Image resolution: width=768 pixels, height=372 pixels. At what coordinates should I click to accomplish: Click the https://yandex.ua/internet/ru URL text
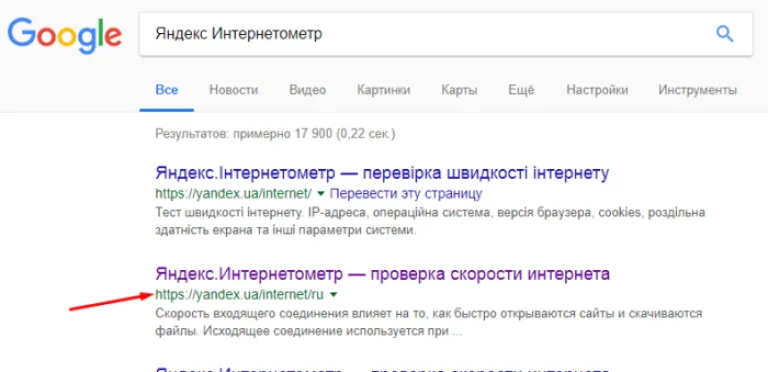pyautogui.click(x=240, y=295)
